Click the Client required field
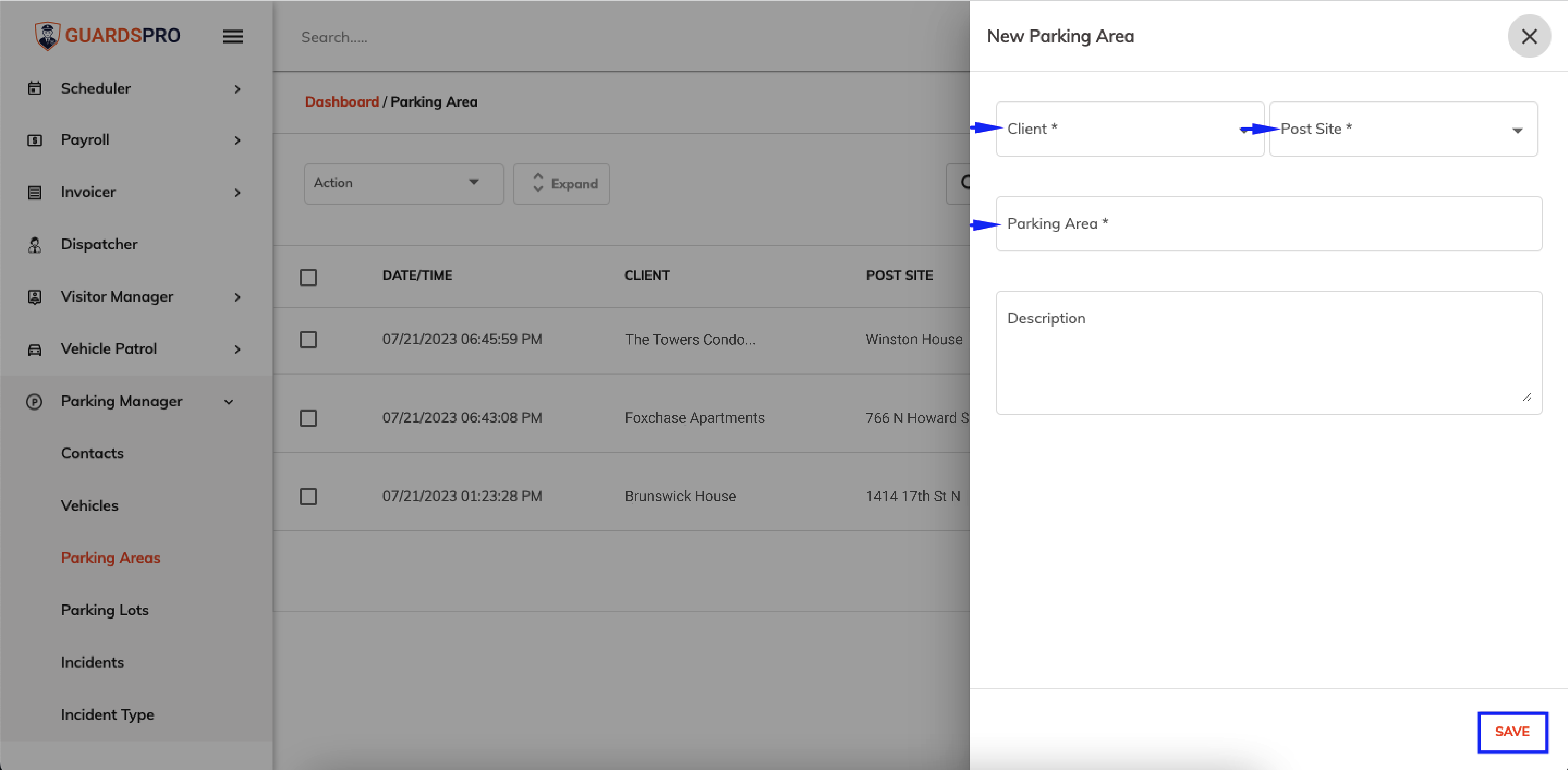1568x770 pixels. pyautogui.click(x=1130, y=129)
